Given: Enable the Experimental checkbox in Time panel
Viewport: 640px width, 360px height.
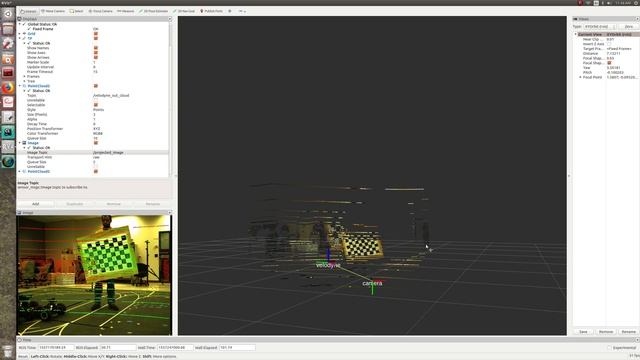Looking at the screenshot, I should [609, 348].
